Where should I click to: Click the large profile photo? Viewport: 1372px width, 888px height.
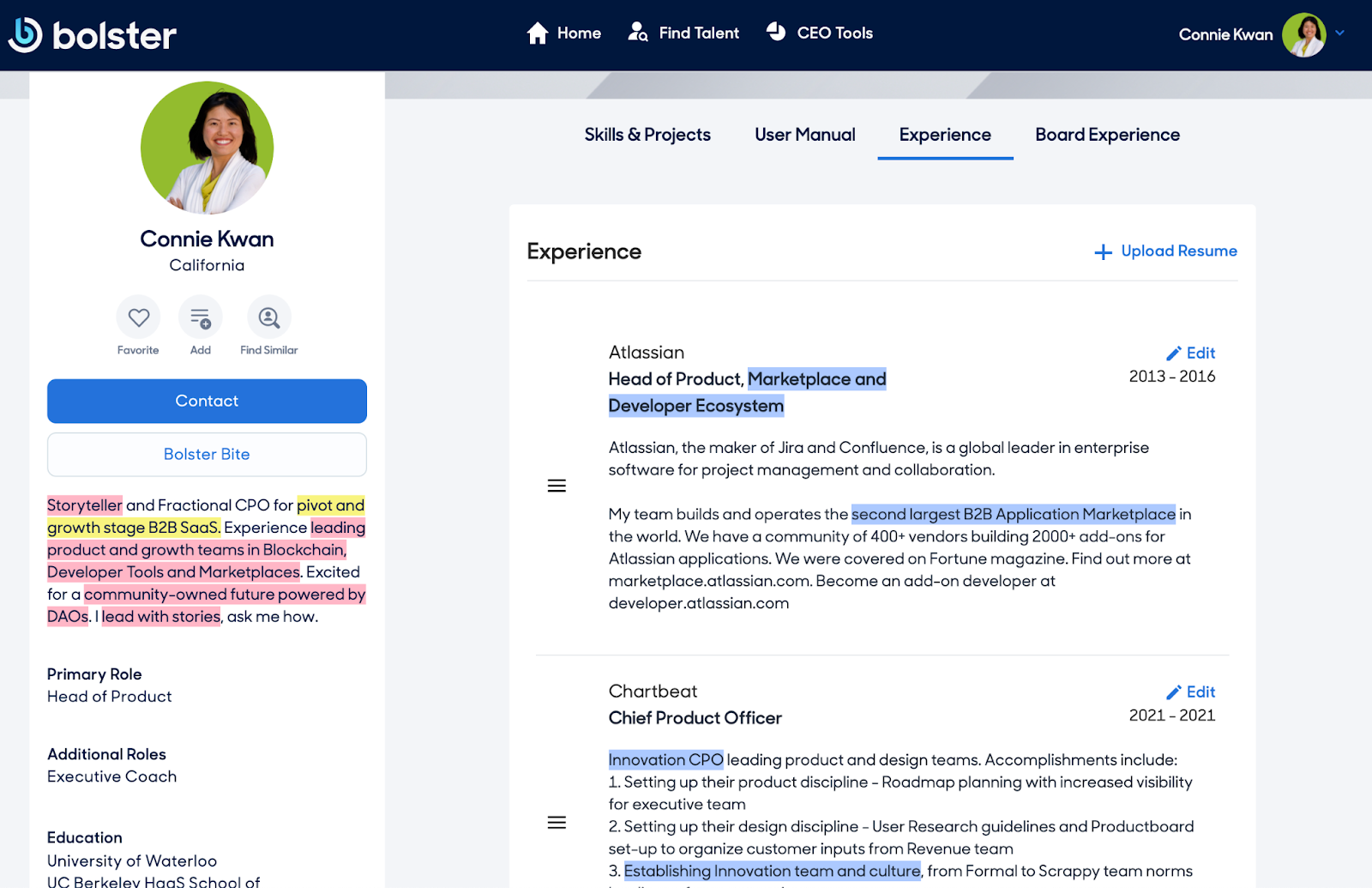[207, 148]
